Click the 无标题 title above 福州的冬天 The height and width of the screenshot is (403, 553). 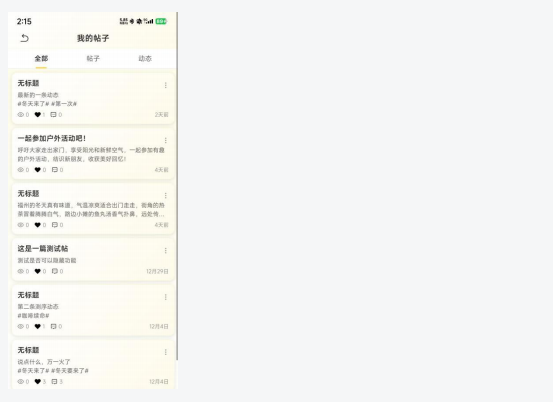coord(28,194)
